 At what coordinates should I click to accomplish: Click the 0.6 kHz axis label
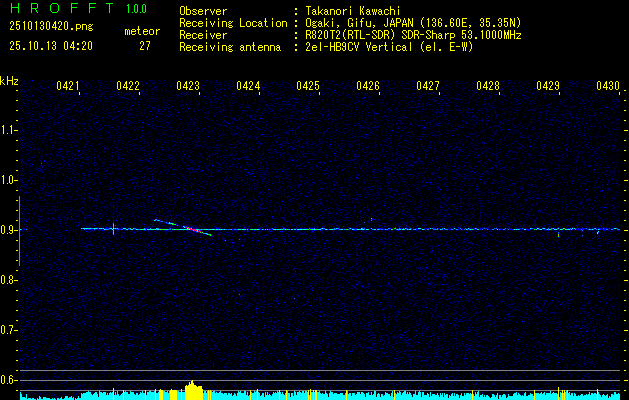[x=9, y=379]
